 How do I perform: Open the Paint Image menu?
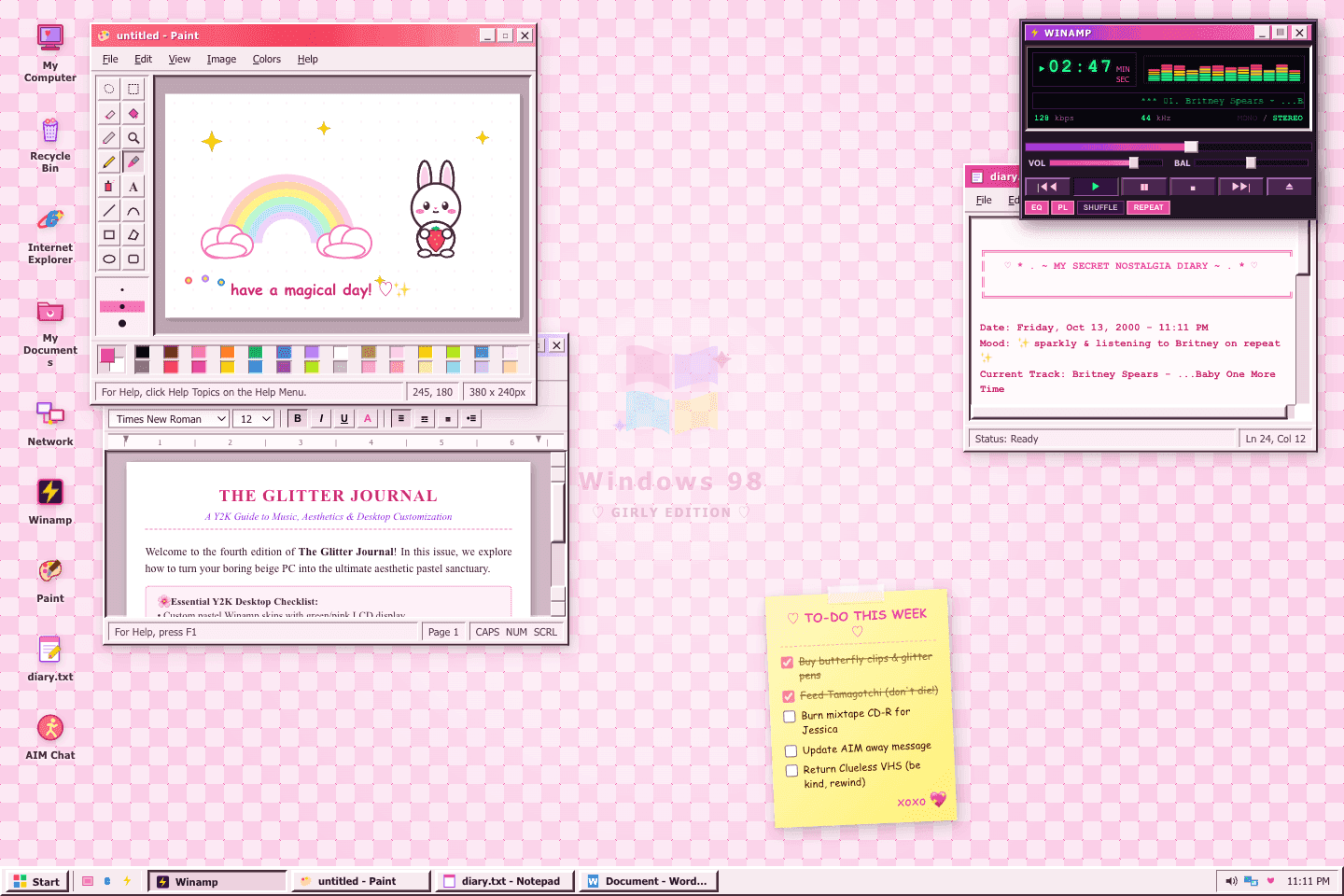tap(221, 59)
